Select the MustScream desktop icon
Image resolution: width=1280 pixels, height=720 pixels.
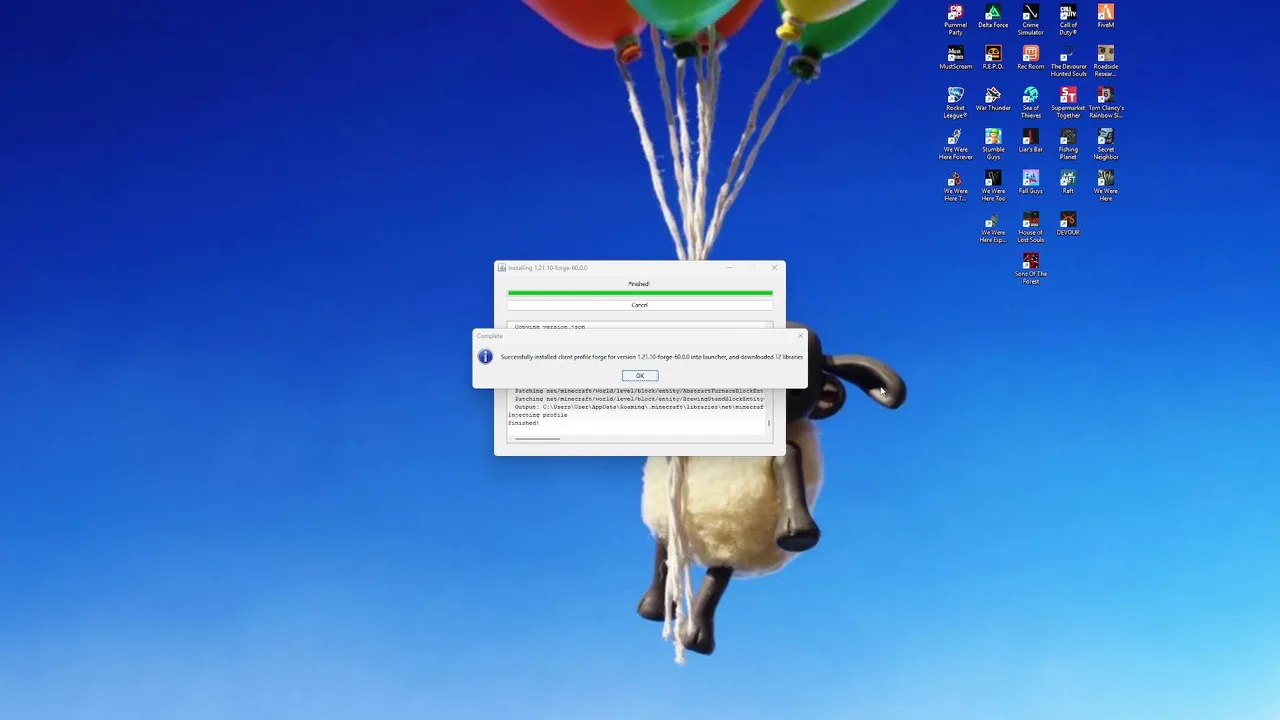pyautogui.click(x=955, y=58)
